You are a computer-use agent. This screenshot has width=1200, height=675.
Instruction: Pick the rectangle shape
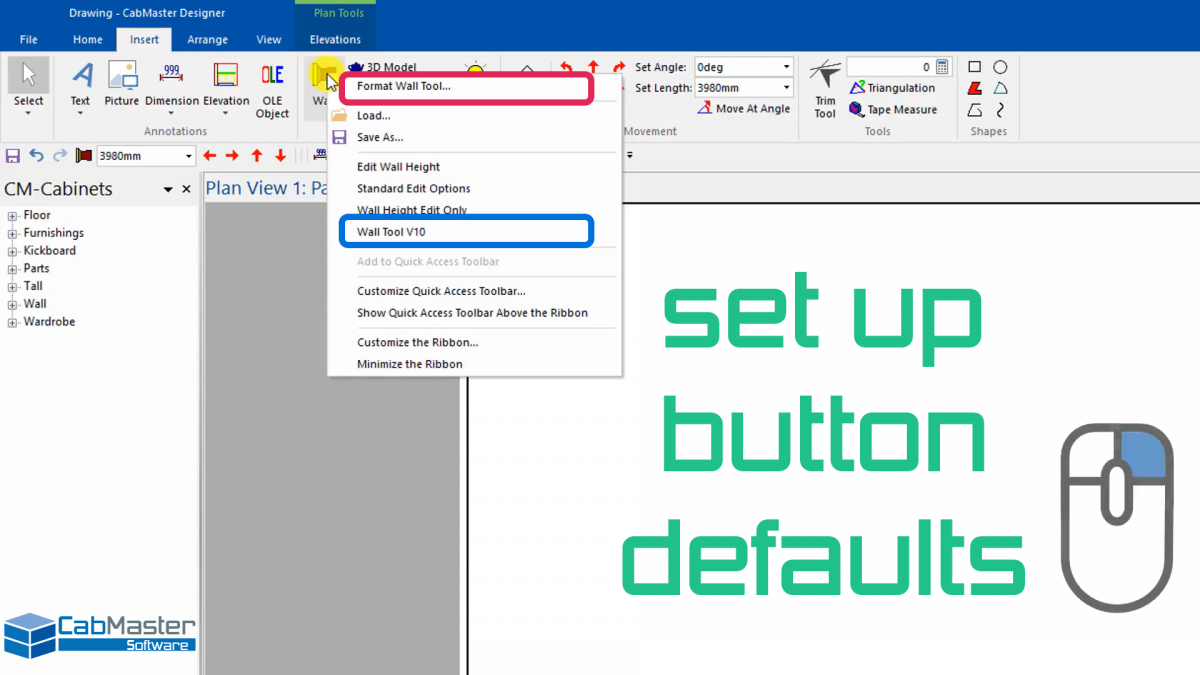tap(975, 67)
